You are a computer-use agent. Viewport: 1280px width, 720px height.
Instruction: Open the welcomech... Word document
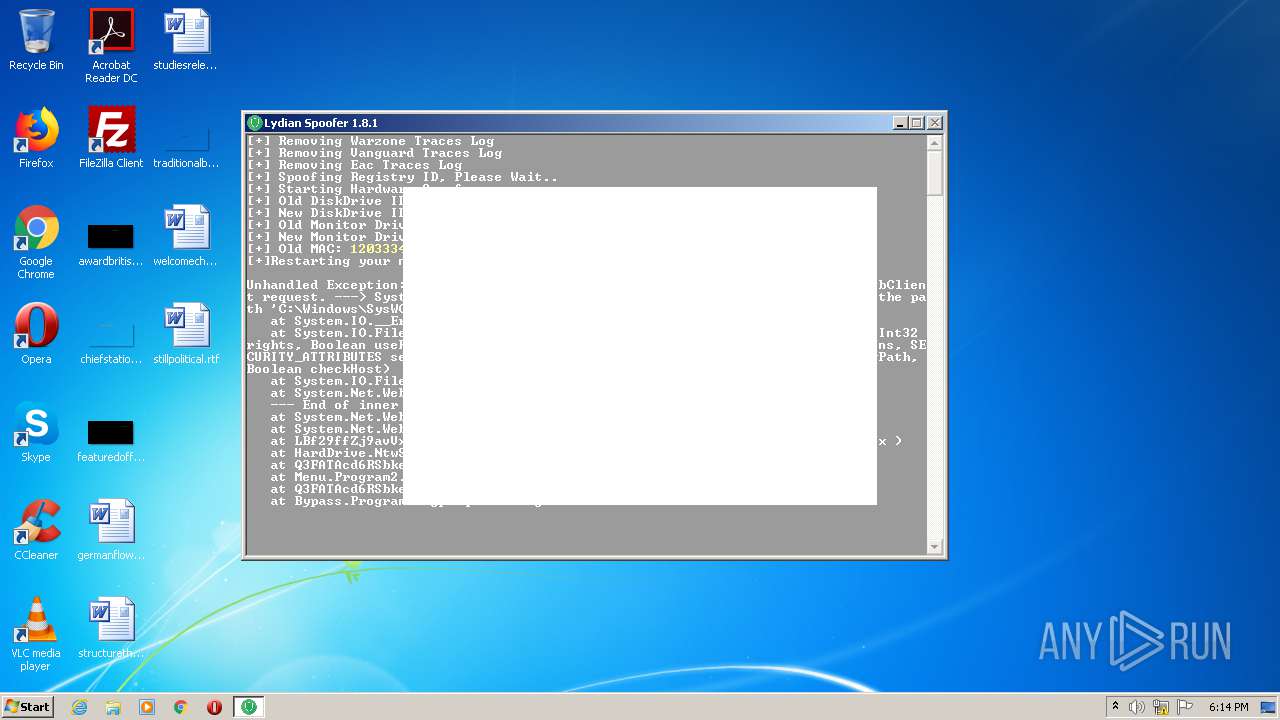coord(185,236)
